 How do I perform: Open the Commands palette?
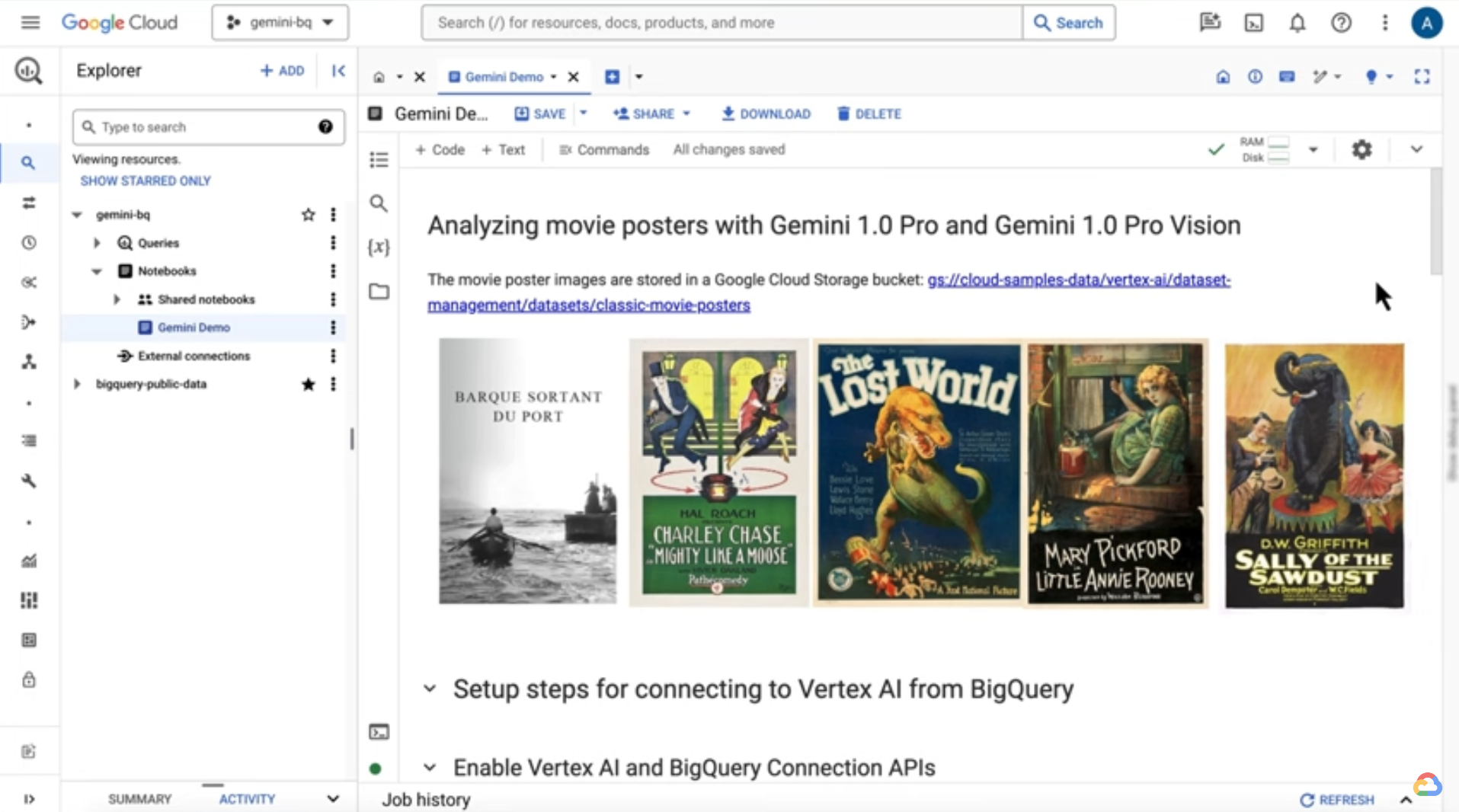[603, 149]
